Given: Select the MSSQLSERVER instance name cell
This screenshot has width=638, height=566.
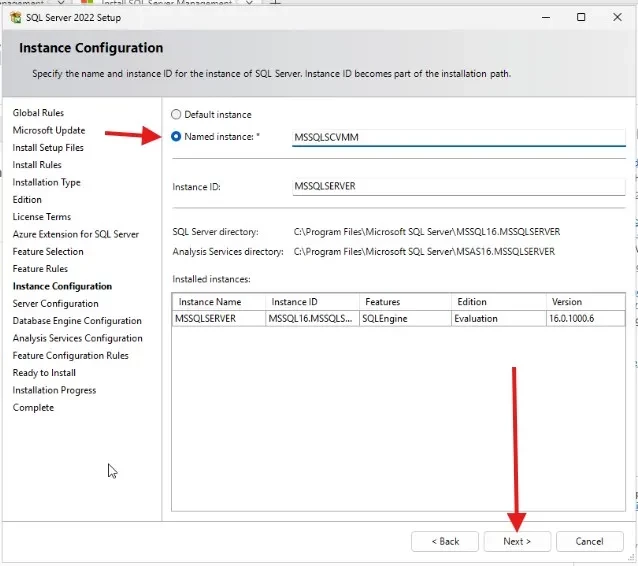Looking at the screenshot, I should pos(219,319).
